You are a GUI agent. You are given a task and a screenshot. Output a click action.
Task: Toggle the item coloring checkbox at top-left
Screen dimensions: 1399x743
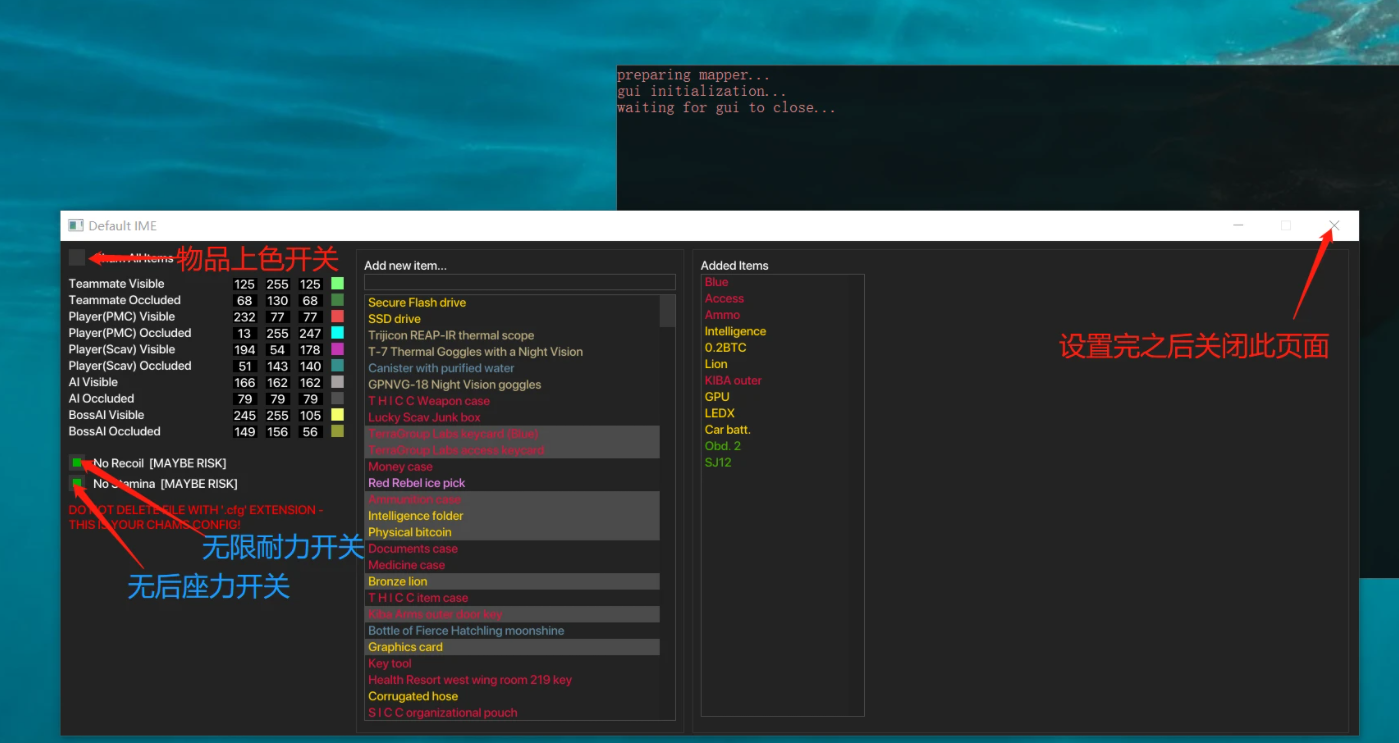(77, 258)
